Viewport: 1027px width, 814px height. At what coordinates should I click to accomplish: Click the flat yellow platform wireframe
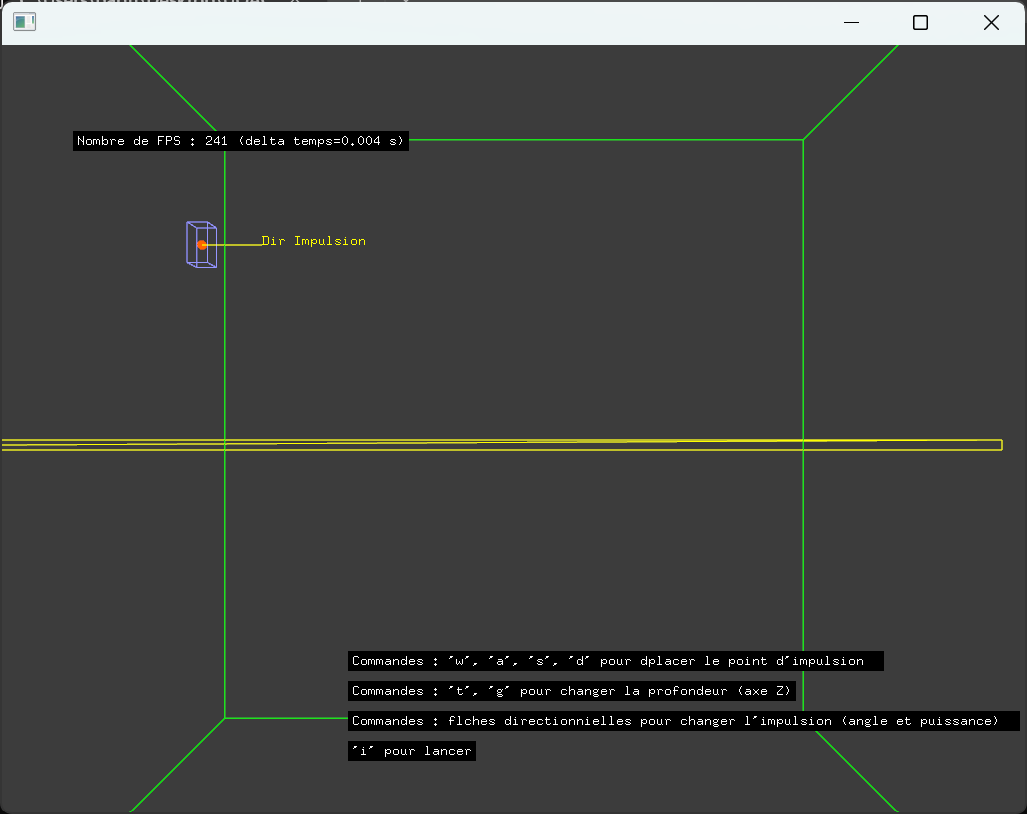point(502,445)
